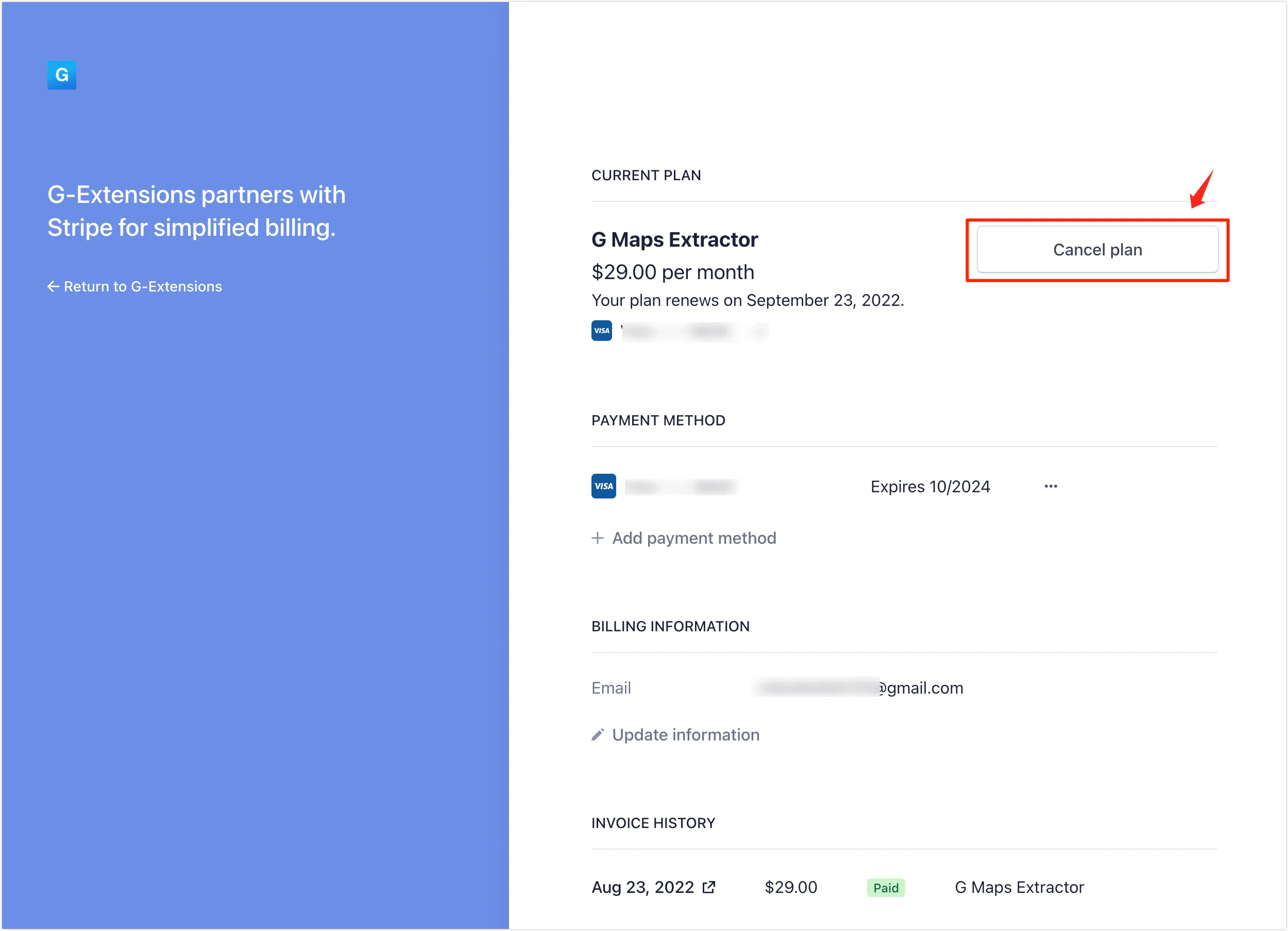Click the Visa icon under current plan
The image size is (1288, 931).
click(x=601, y=331)
